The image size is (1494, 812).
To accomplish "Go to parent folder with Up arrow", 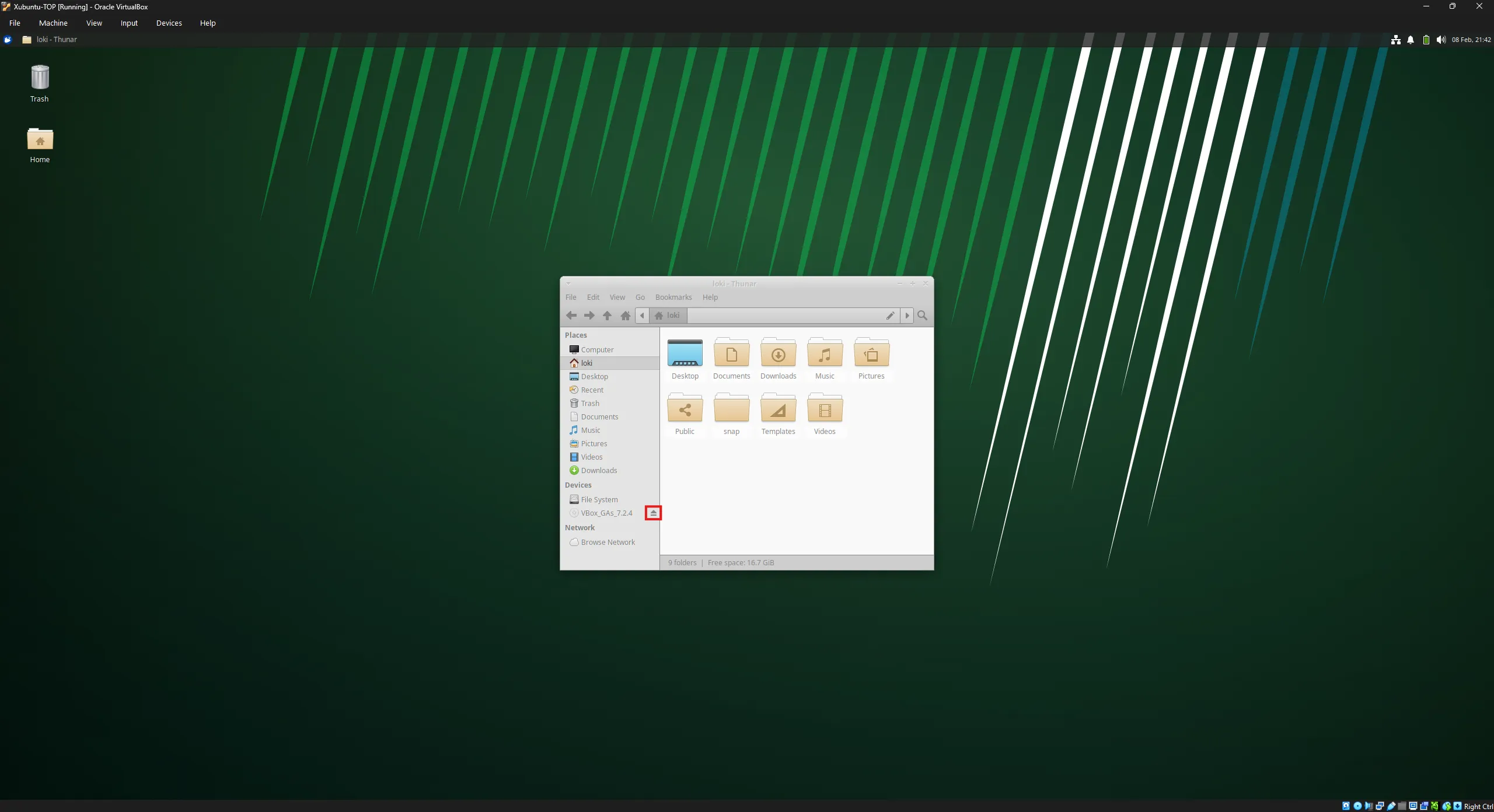I will click(x=607, y=316).
